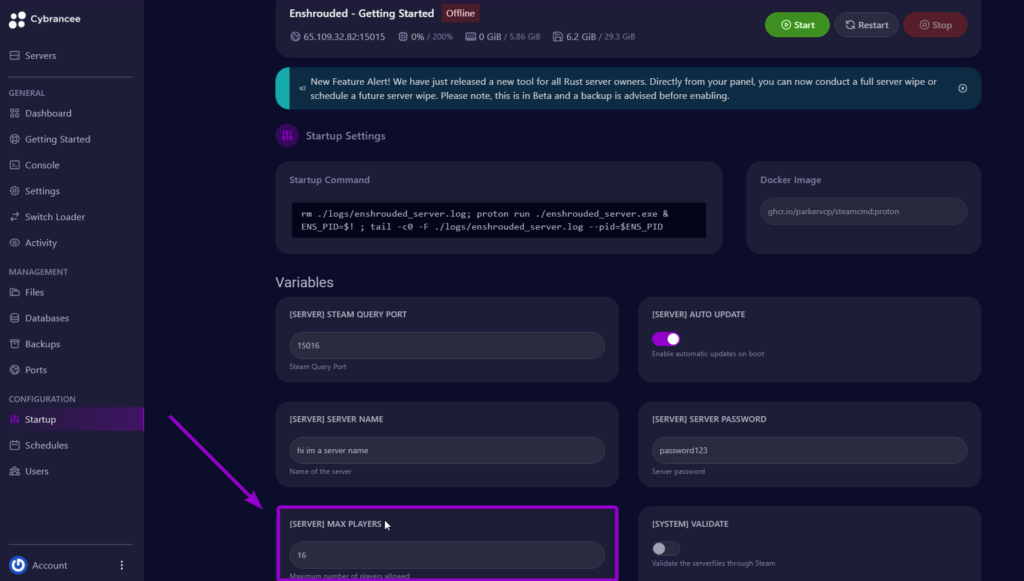This screenshot has height=581, width=1024.
Task: Open Settings in General section
Action: [42, 191]
